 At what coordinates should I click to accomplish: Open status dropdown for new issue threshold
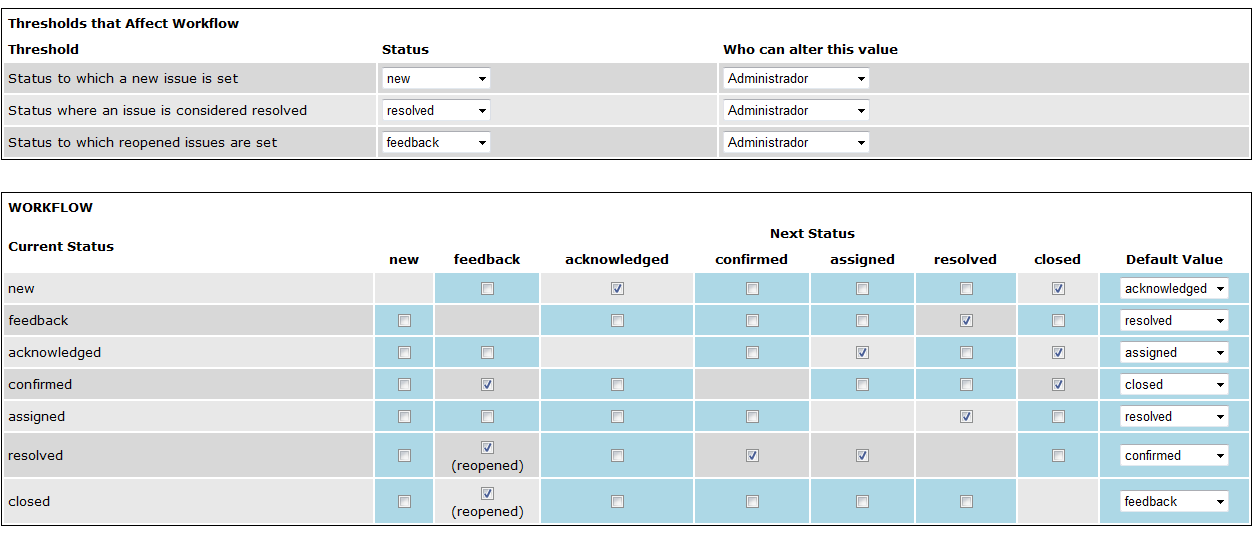(436, 79)
